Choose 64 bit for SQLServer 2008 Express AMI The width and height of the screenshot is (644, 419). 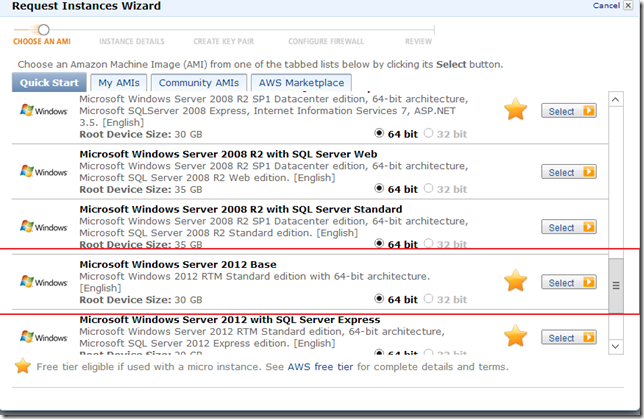pyautogui.click(x=379, y=133)
